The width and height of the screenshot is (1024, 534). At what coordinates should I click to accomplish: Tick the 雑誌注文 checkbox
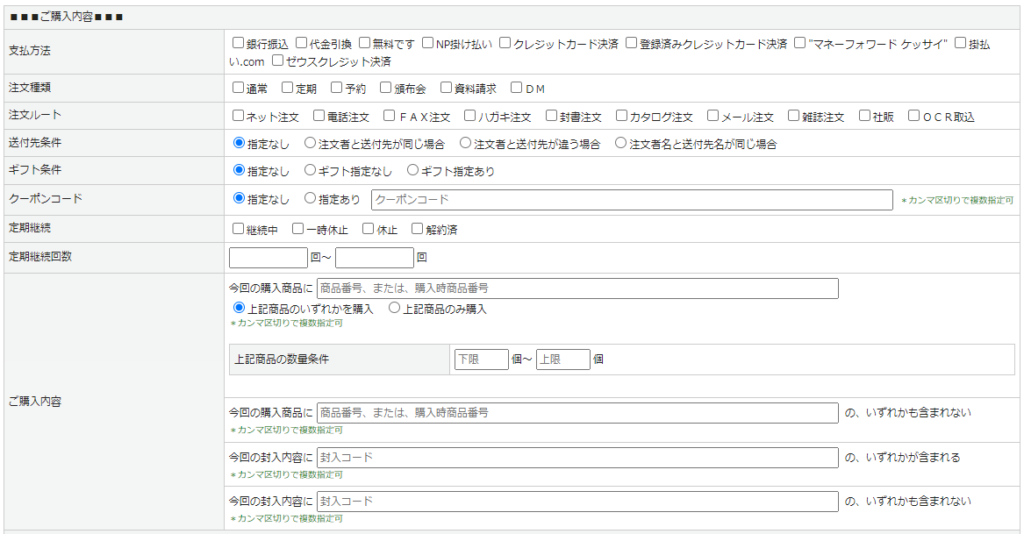pos(793,116)
